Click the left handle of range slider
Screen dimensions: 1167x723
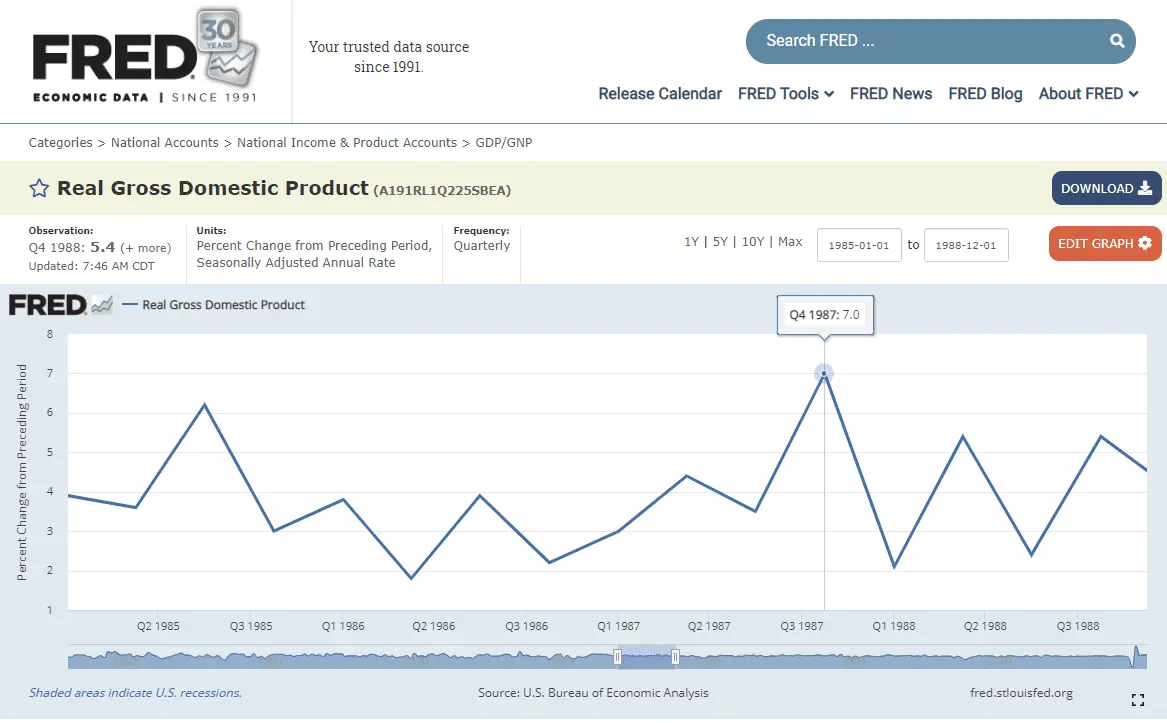click(x=617, y=657)
